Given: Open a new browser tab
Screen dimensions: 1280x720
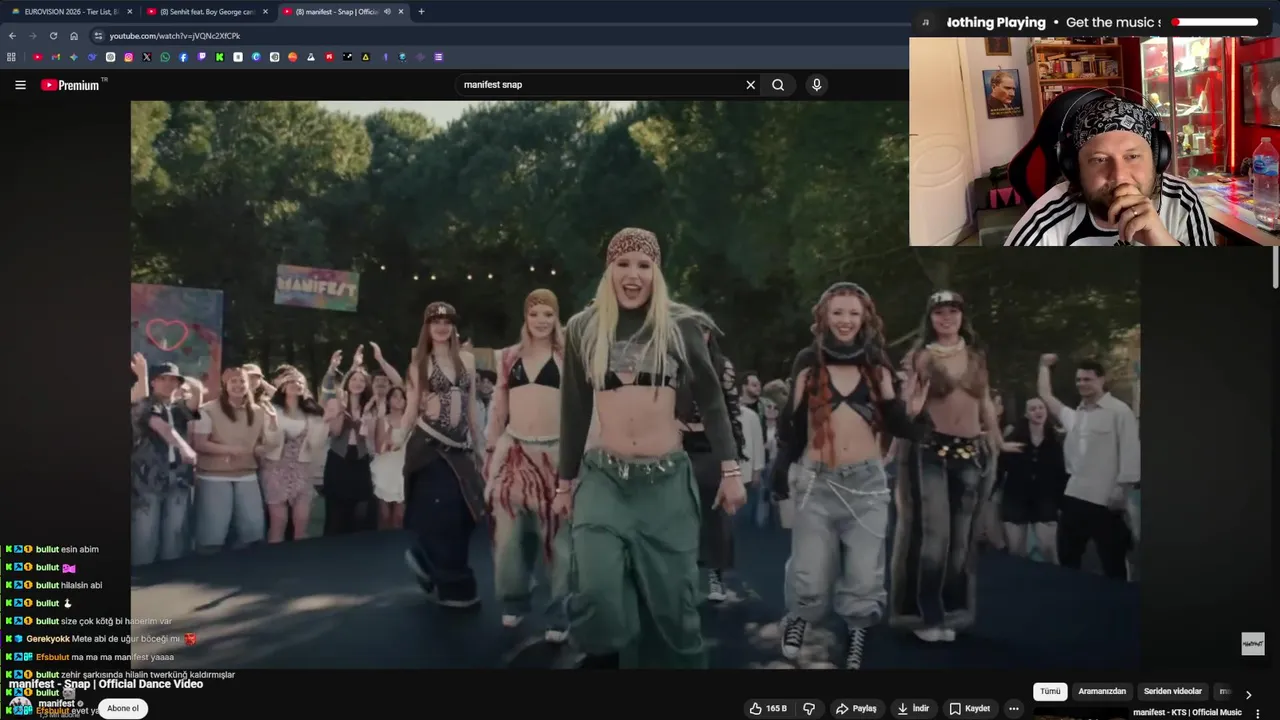Looking at the screenshot, I should point(421,12).
